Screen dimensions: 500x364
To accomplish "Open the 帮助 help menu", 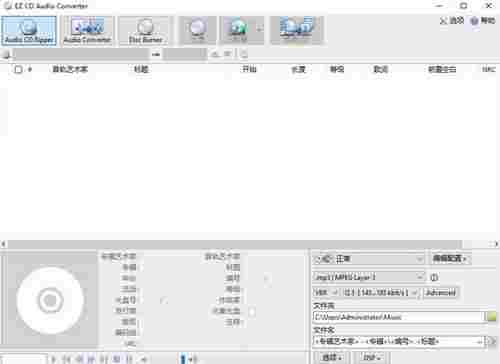I will pos(483,21).
